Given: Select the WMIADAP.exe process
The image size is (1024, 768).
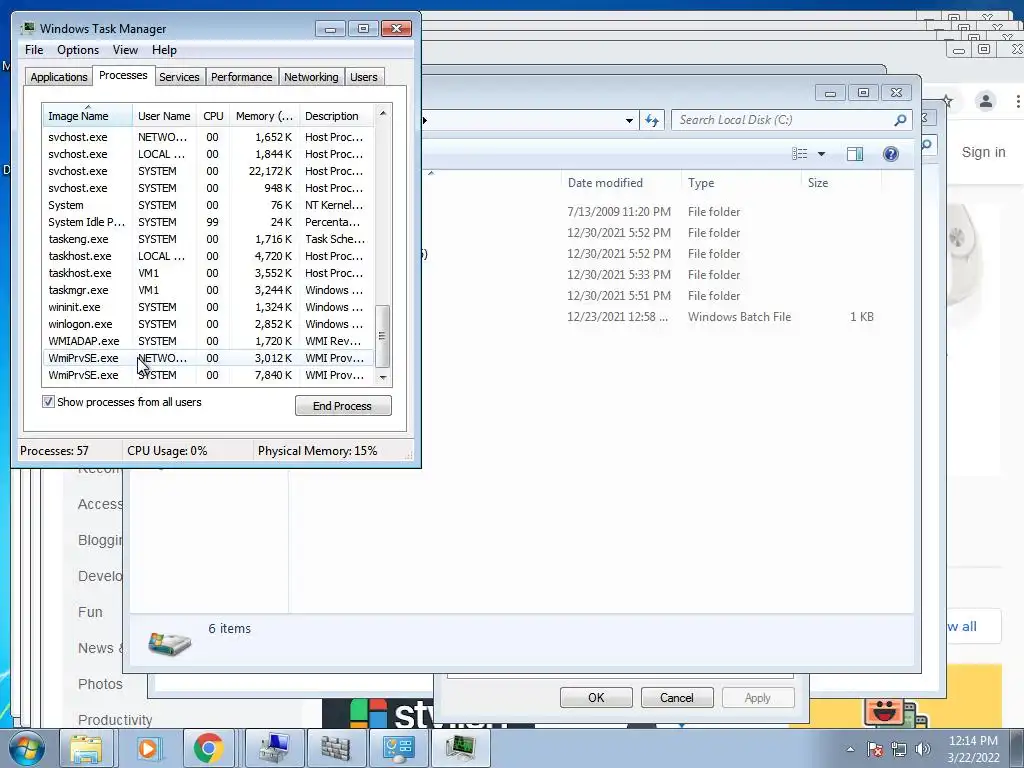Looking at the screenshot, I should pos(208,341).
